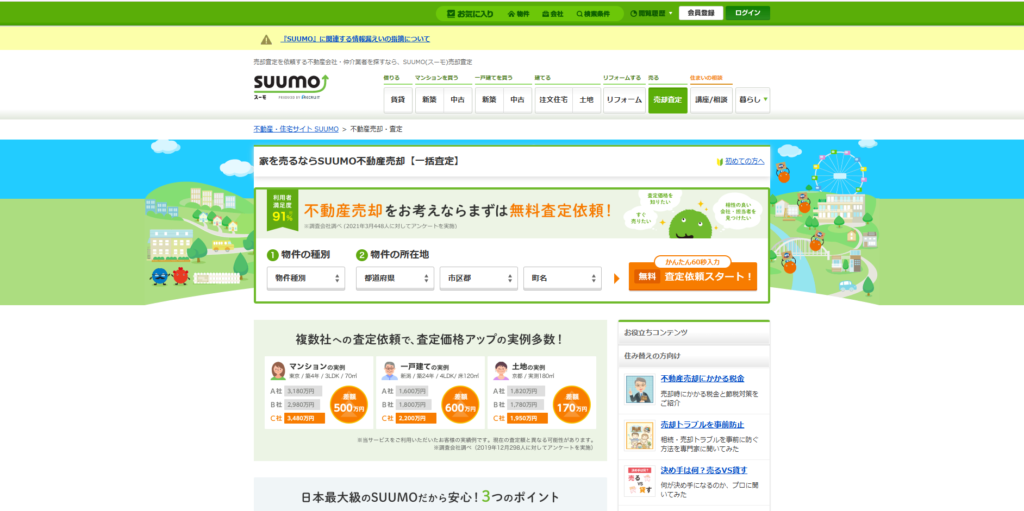Select the 賃貸 rental tab
The image size is (1024, 511).
click(398, 100)
